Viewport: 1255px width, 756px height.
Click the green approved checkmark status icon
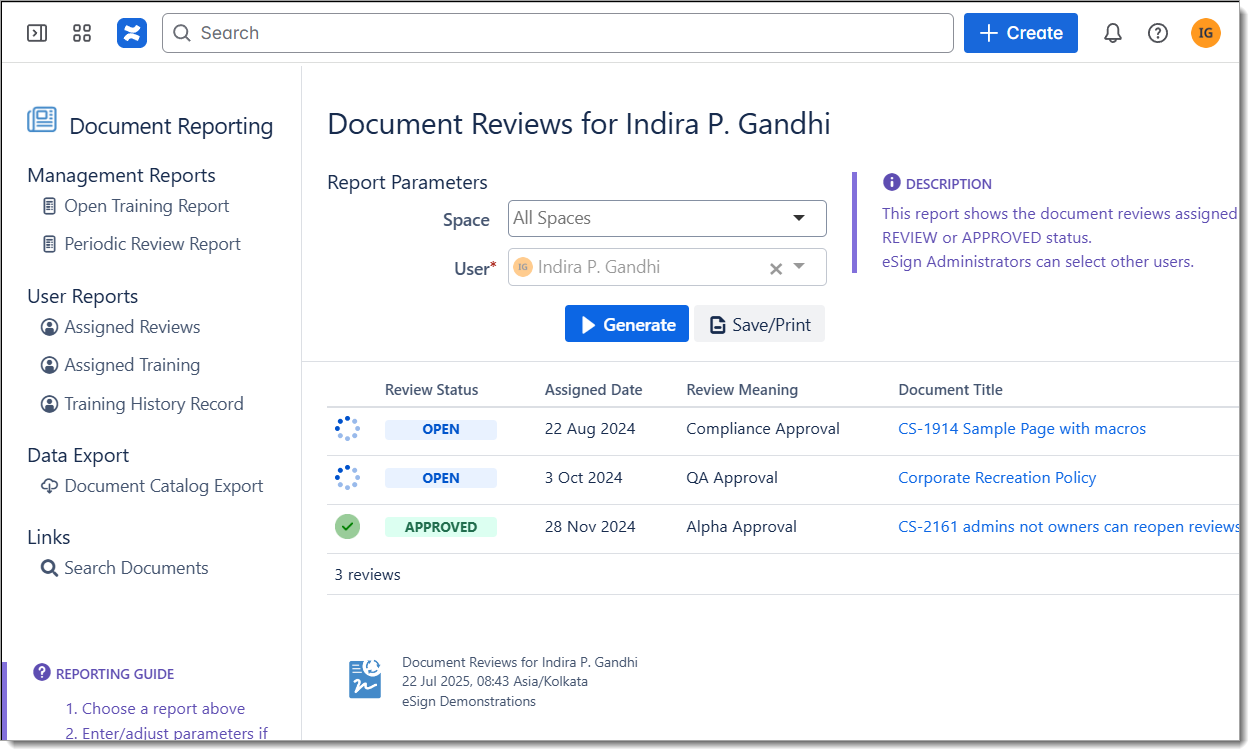347,527
